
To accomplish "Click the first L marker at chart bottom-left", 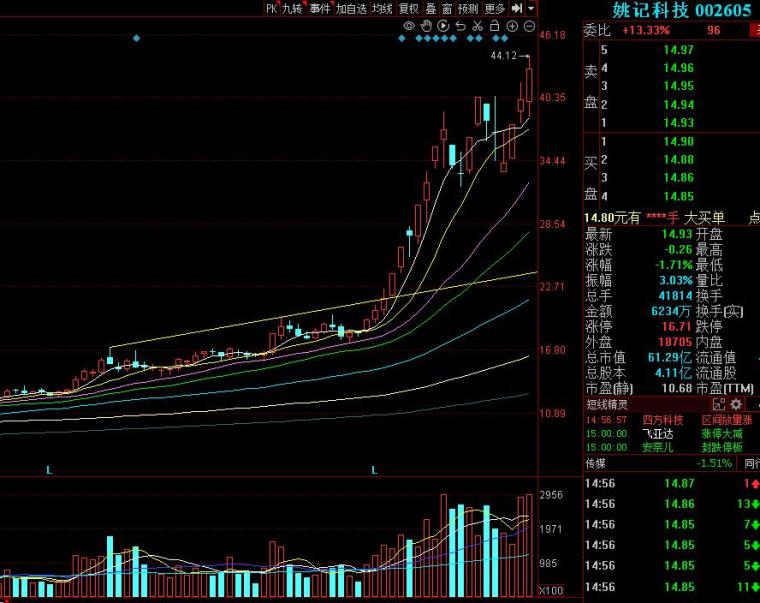I will [x=49, y=470].
